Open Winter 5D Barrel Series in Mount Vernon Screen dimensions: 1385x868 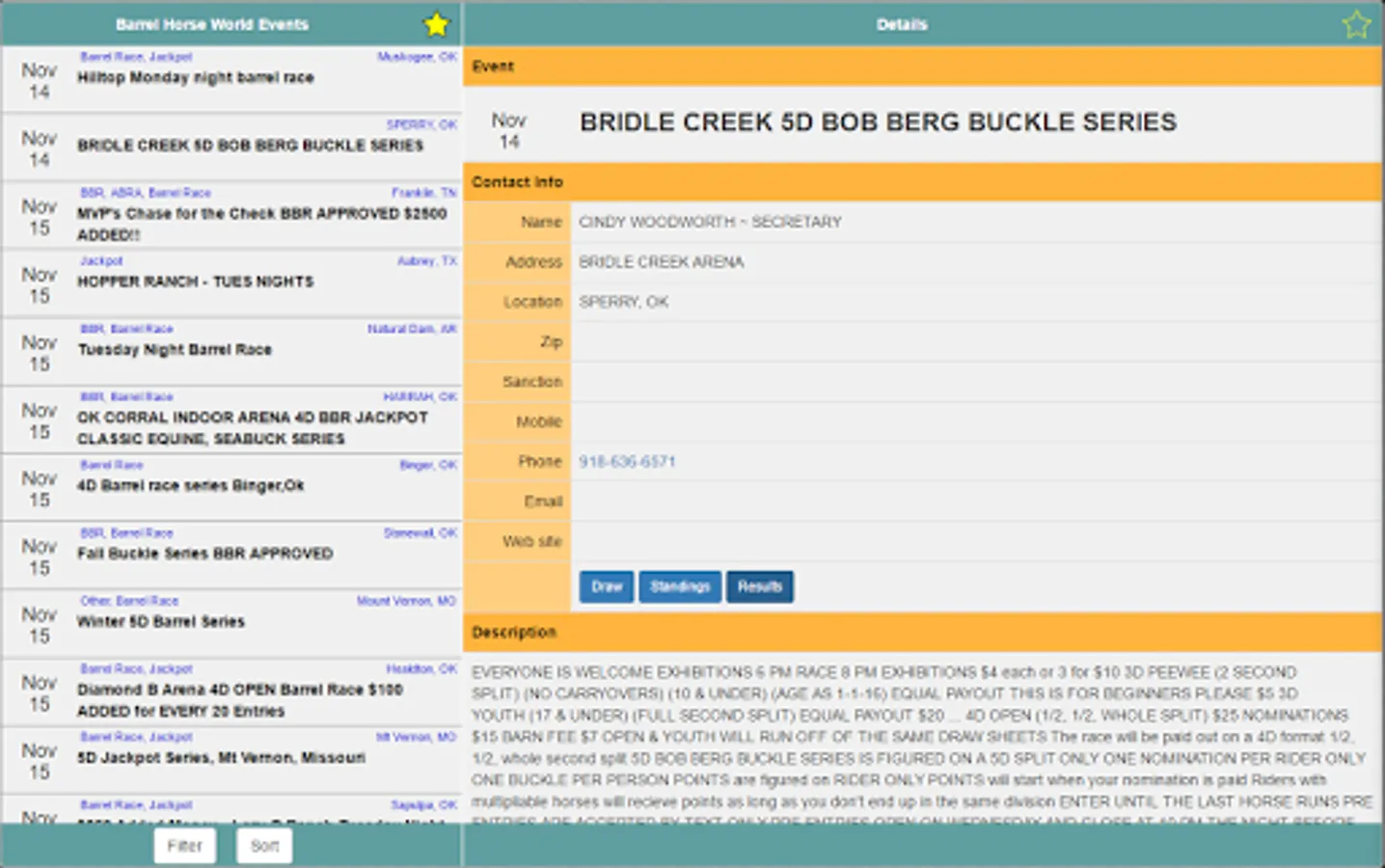231,620
